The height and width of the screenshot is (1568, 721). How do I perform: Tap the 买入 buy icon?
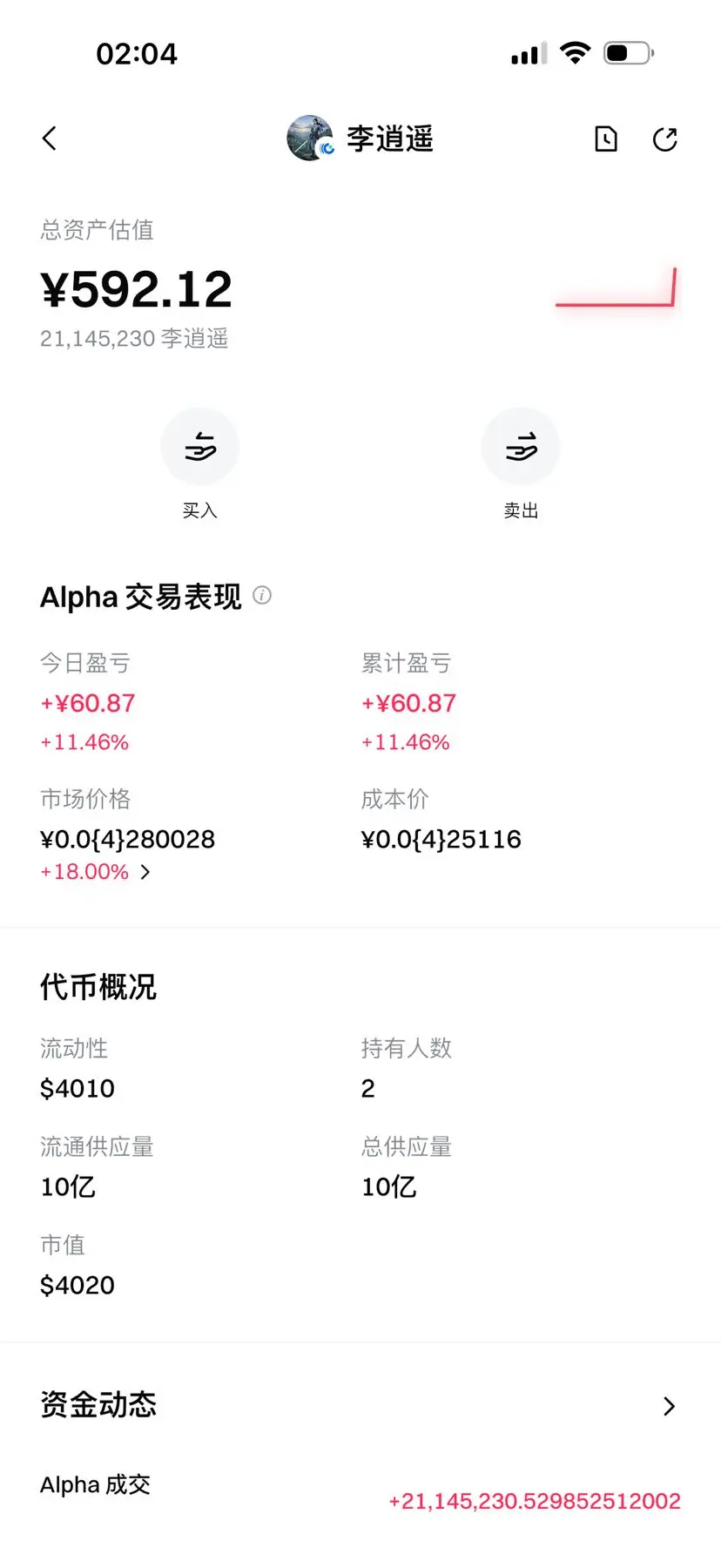199,446
